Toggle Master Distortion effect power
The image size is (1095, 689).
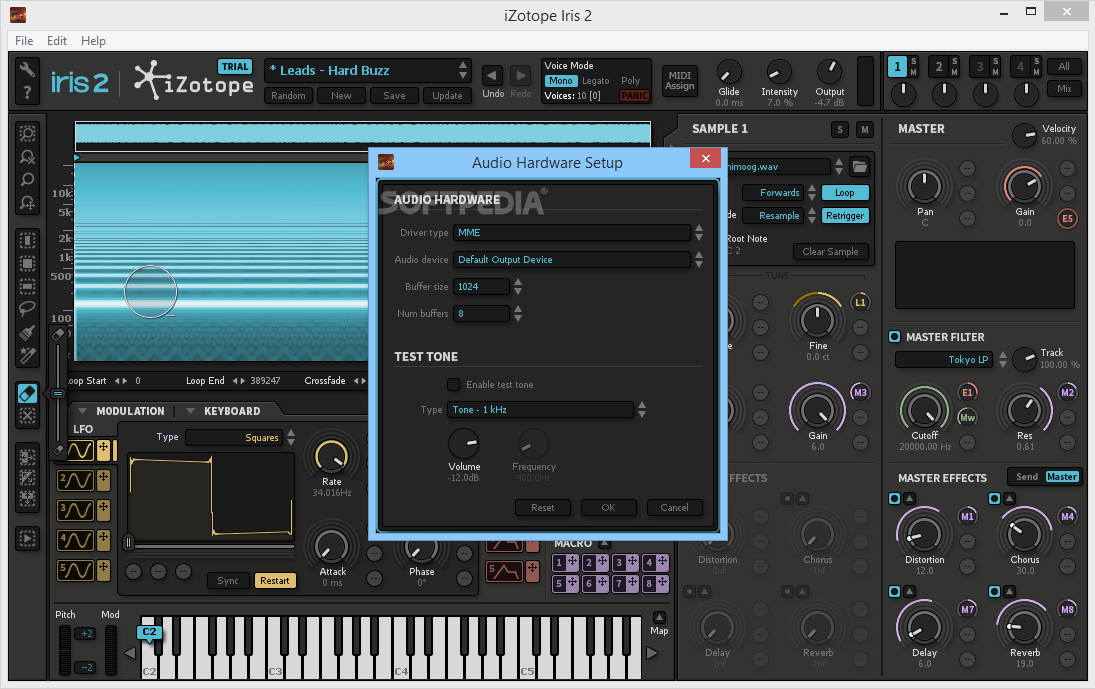click(895, 498)
